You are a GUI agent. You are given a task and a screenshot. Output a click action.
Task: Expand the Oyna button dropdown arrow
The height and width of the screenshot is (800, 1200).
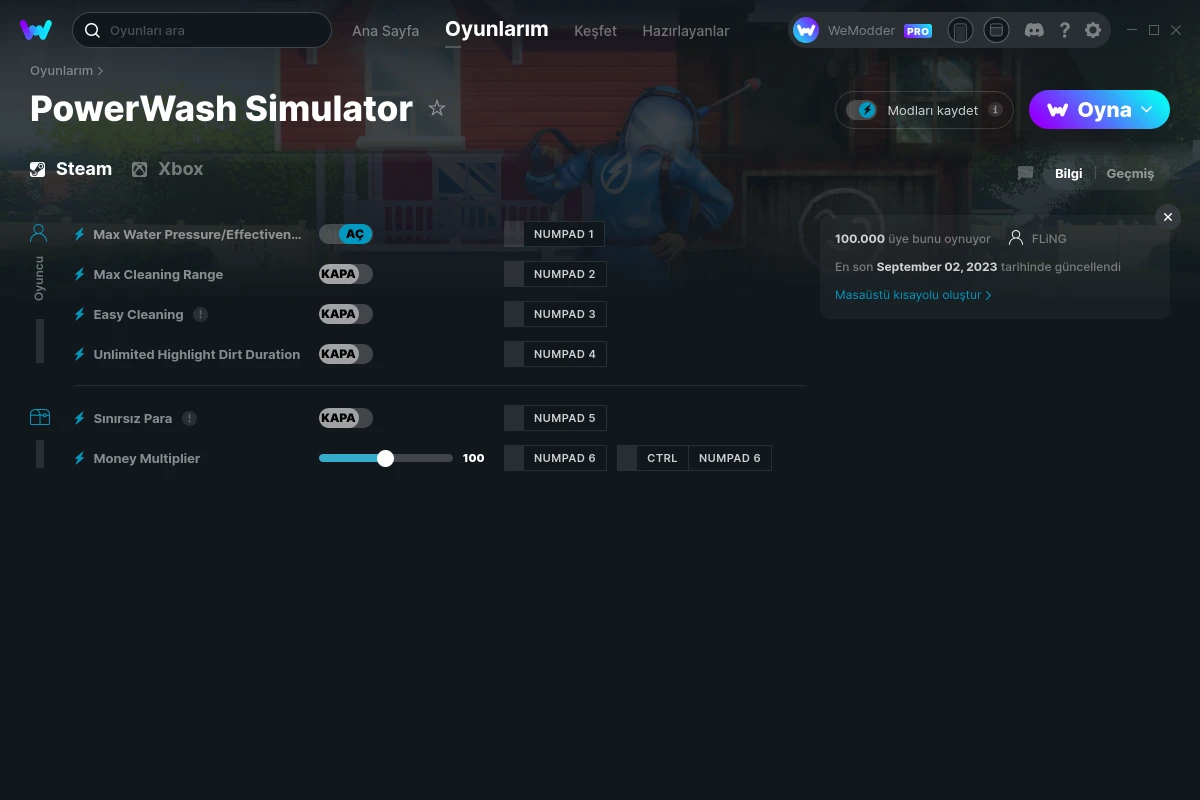click(x=1147, y=110)
